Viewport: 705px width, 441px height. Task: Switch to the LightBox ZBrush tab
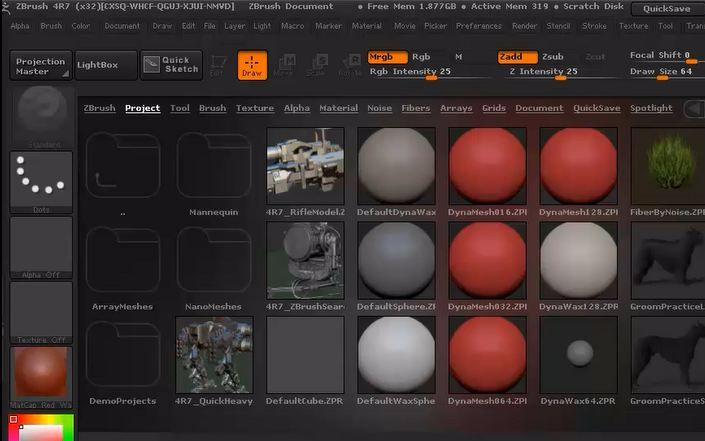[99, 108]
